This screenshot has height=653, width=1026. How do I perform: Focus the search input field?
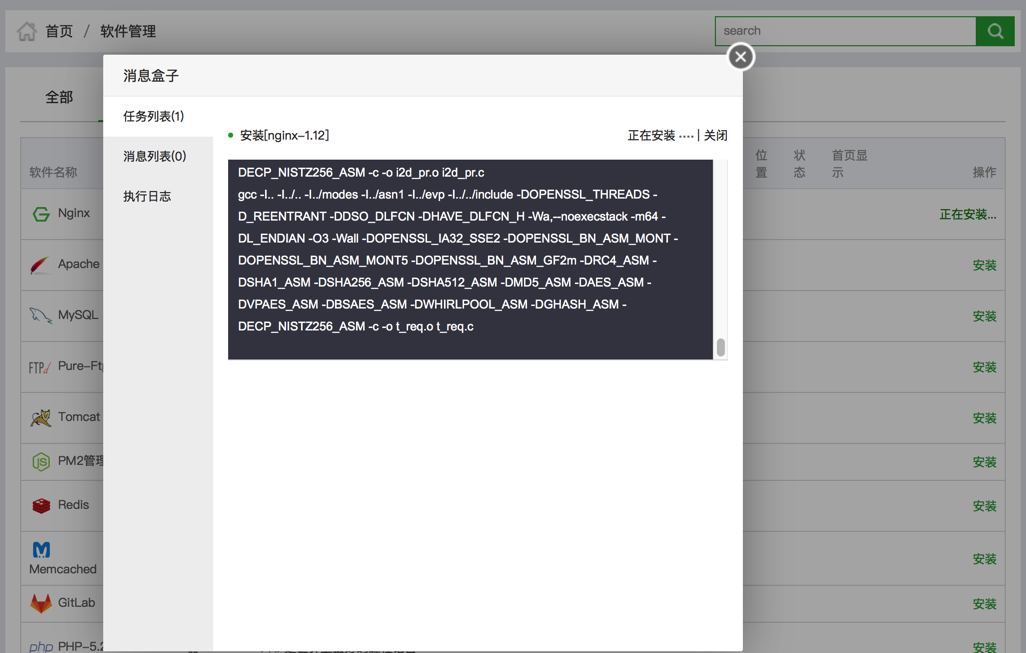pos(845,31)
